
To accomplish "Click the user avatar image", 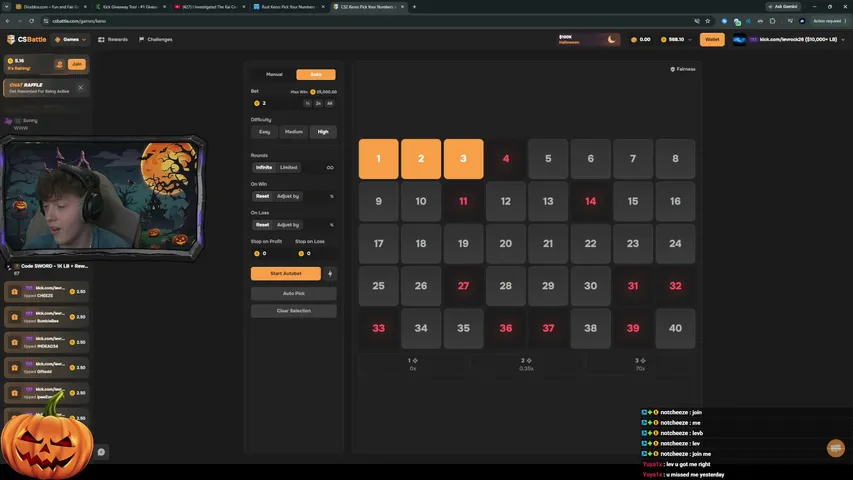I will pos(739,39).
